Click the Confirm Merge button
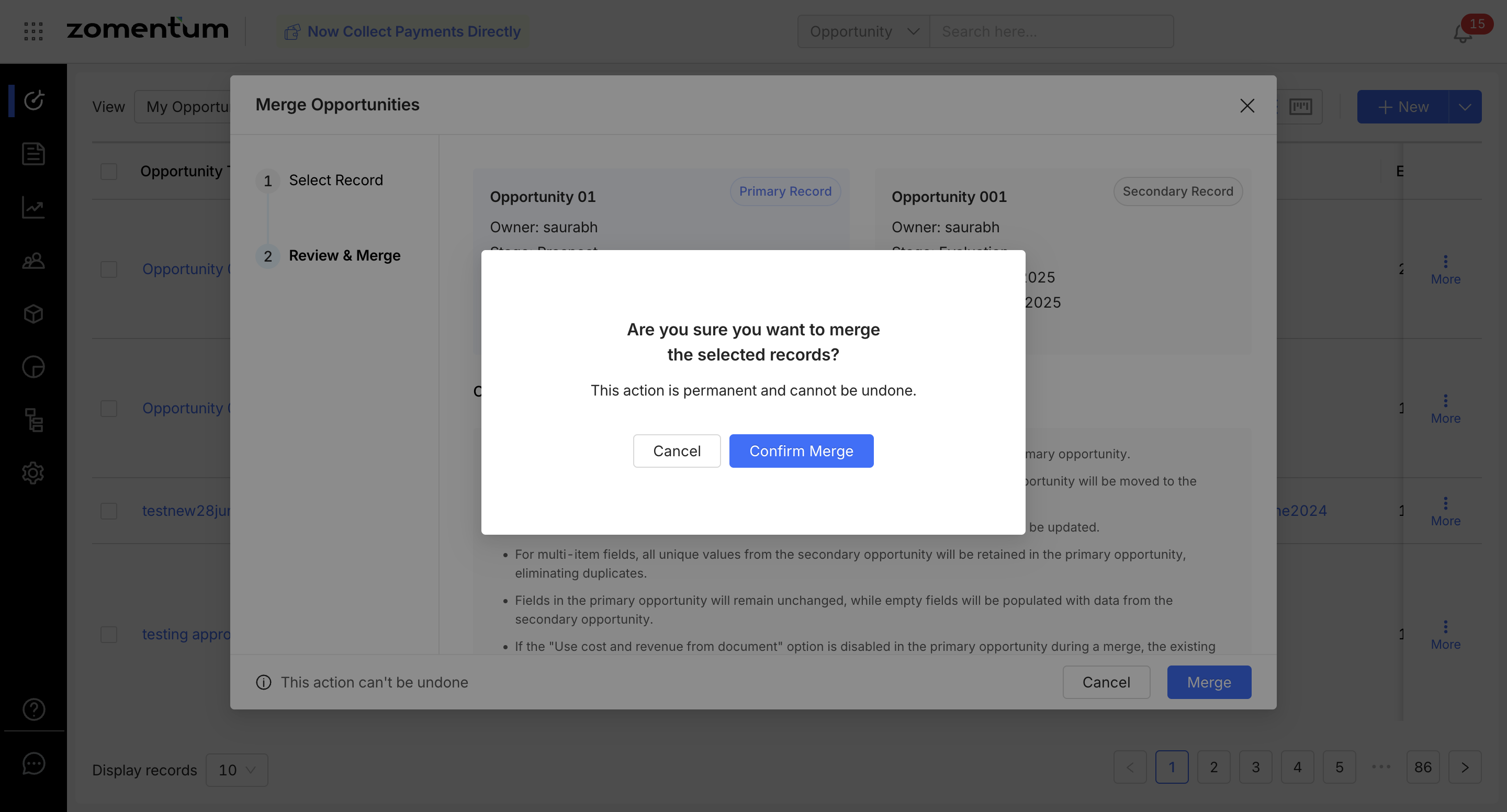This screenshot has width=1507, height=812. [801, 451]
